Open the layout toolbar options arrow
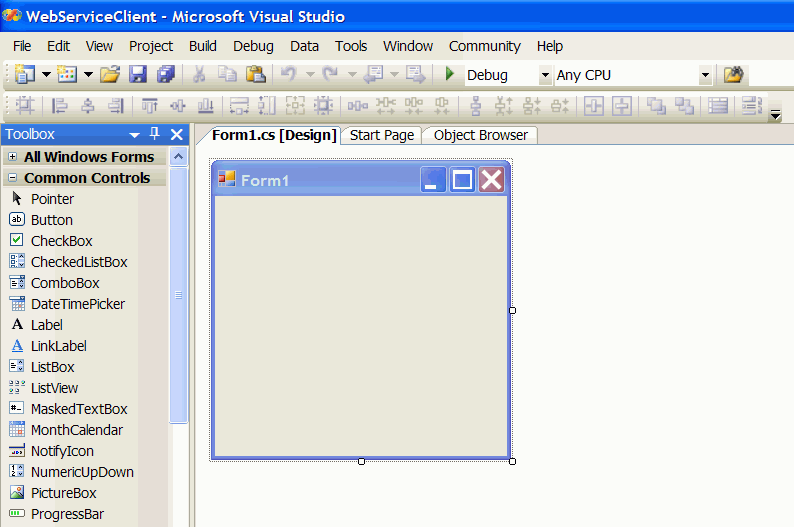Viewport: 794px width, 527px height. [775, 114]
